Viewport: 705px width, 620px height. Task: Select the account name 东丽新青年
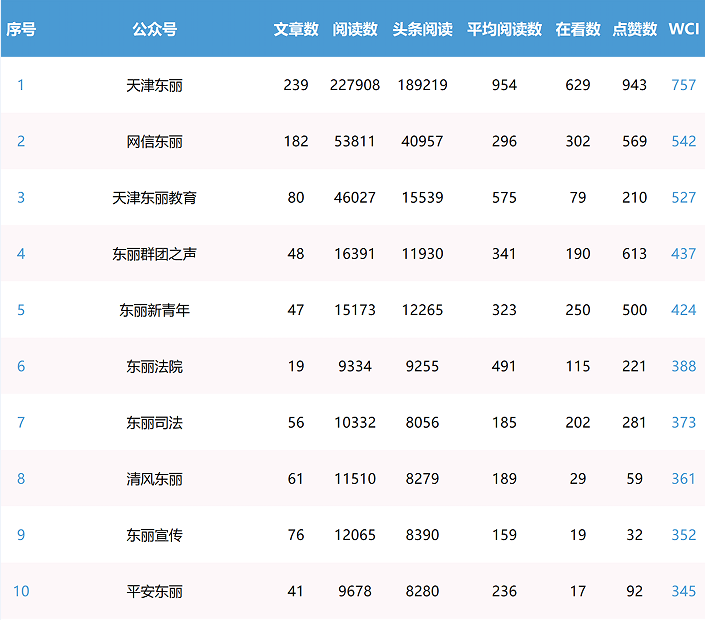pos(155,310)
